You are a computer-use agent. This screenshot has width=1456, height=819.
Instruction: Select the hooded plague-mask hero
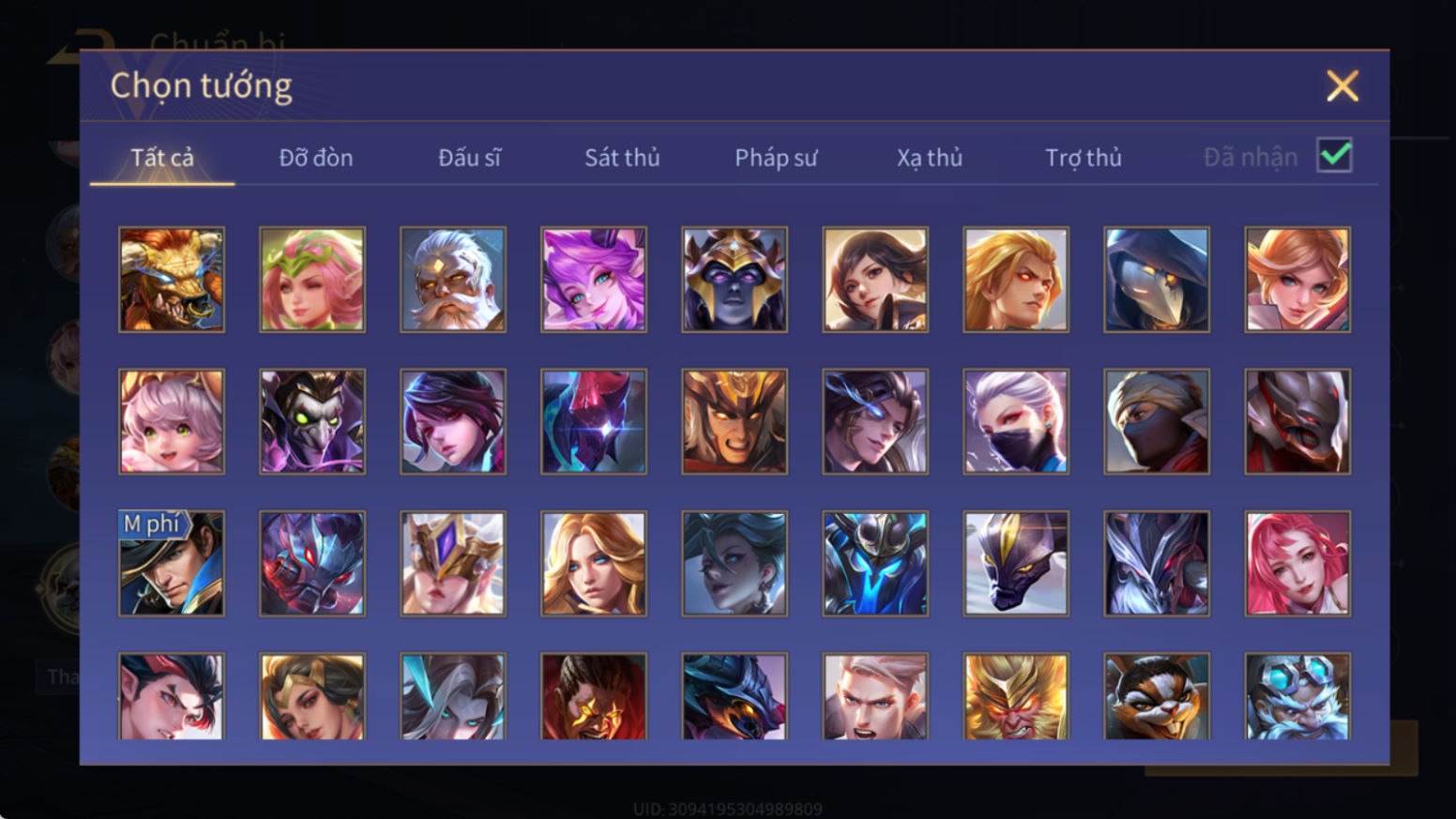1157,280
